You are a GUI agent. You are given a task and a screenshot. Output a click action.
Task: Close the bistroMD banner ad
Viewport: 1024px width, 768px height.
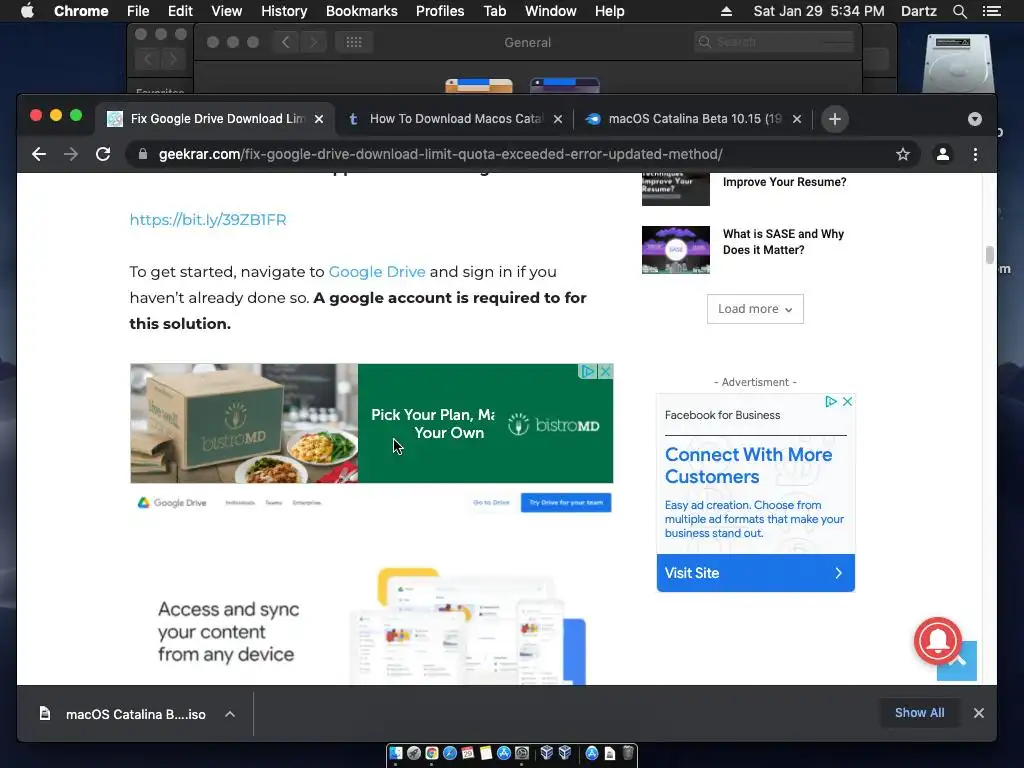[x=605, y=372]
